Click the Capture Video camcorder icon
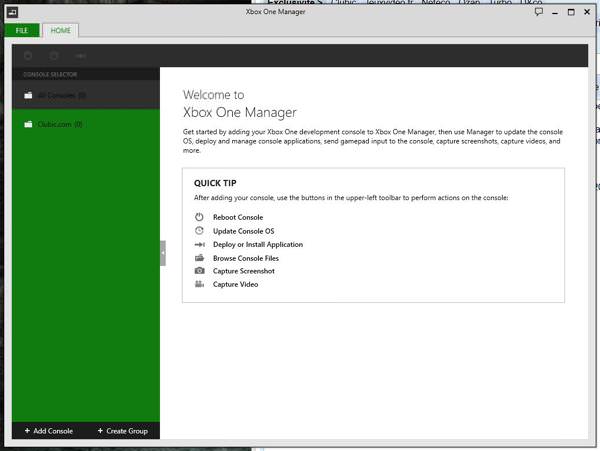Image resolution: width=600 pixels, height=451 pixels. tap(199, 284)
